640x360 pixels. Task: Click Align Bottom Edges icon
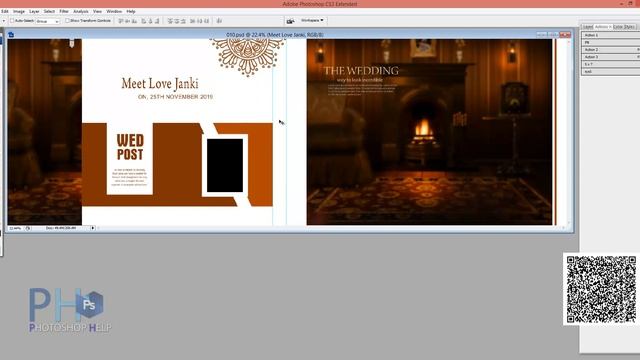(x=135, y=21)
